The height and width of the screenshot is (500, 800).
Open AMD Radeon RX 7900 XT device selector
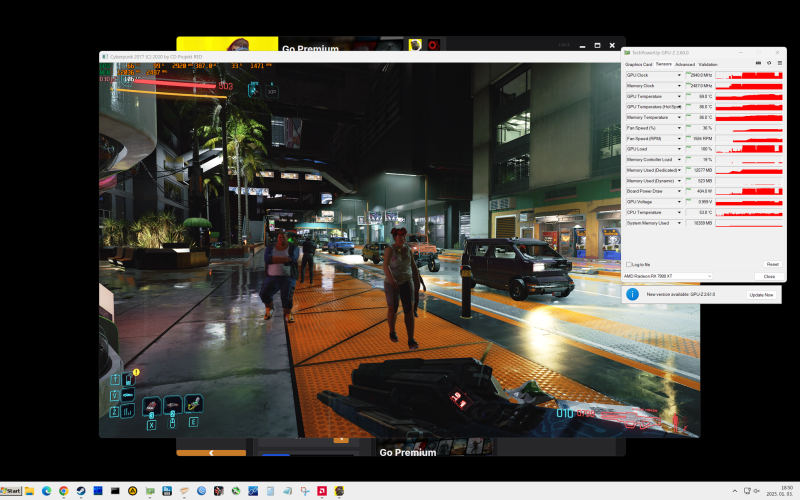click(667, 276)
